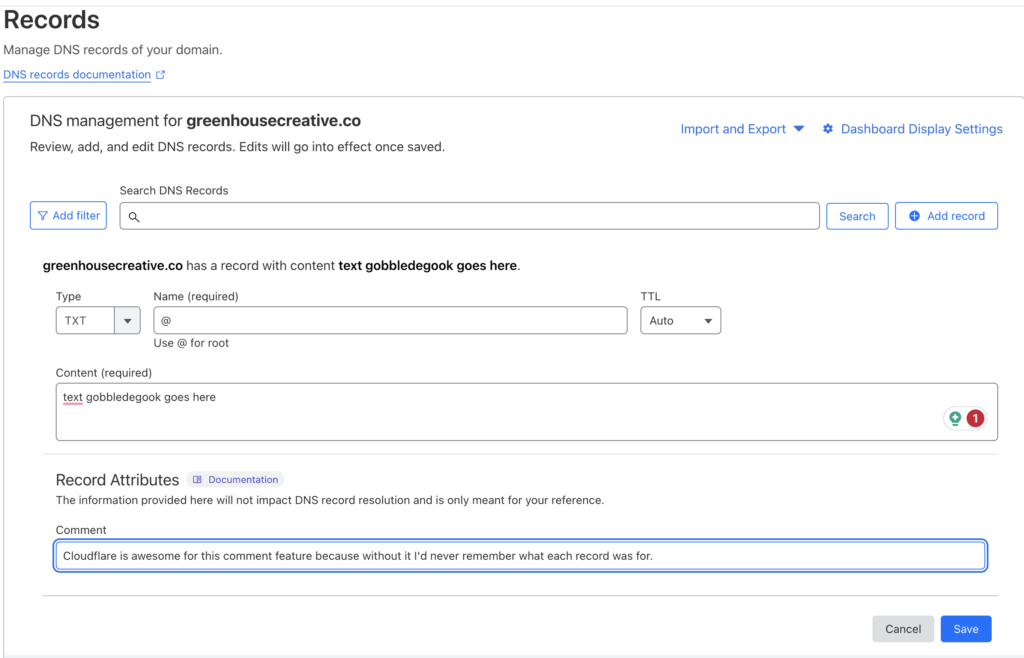Open the Documentation badge beside Record Attributes
The width and height of the screenshot is (1024, 658).
coord(235,479)
